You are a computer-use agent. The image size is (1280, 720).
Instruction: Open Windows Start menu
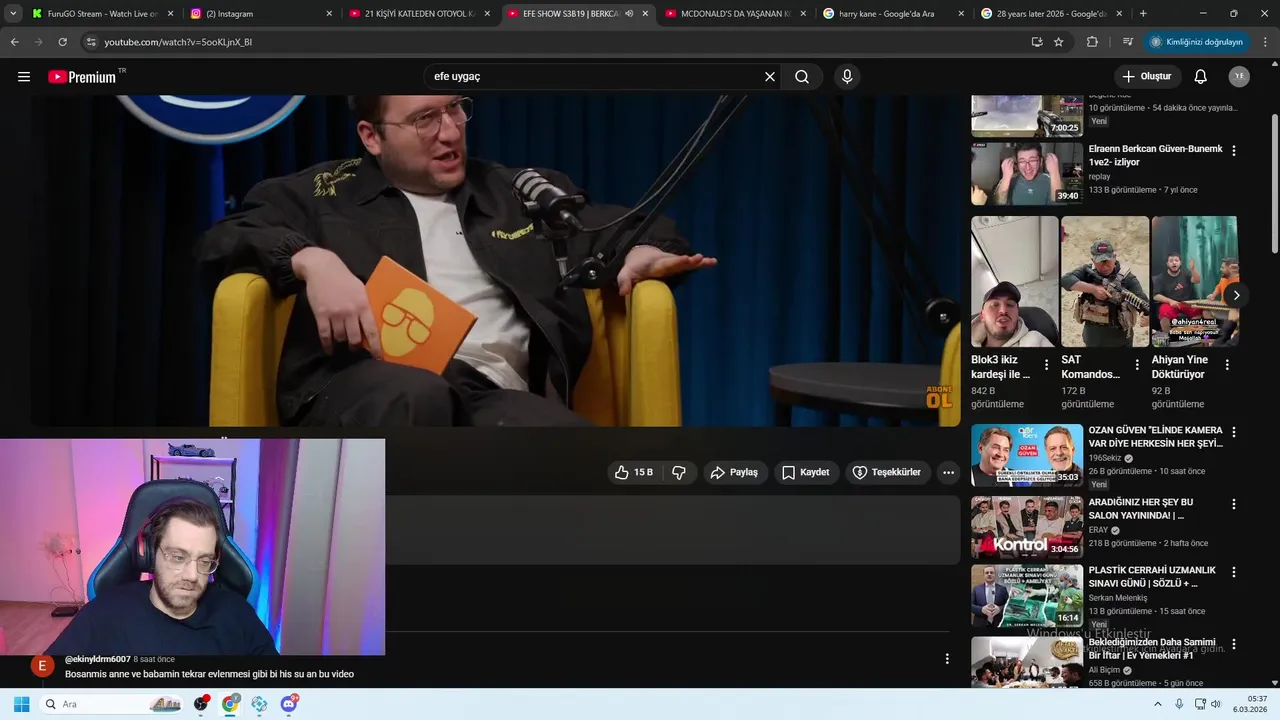[21, 704]
